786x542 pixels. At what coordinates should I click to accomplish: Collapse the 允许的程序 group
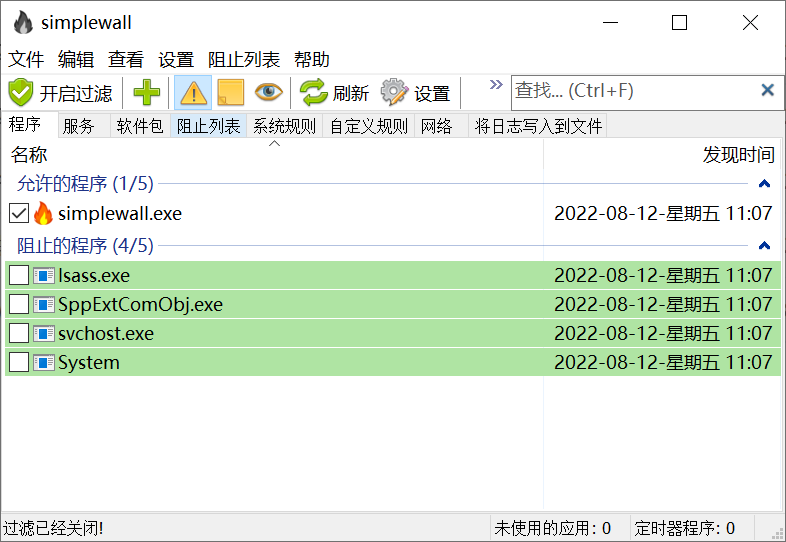(764, 184)
